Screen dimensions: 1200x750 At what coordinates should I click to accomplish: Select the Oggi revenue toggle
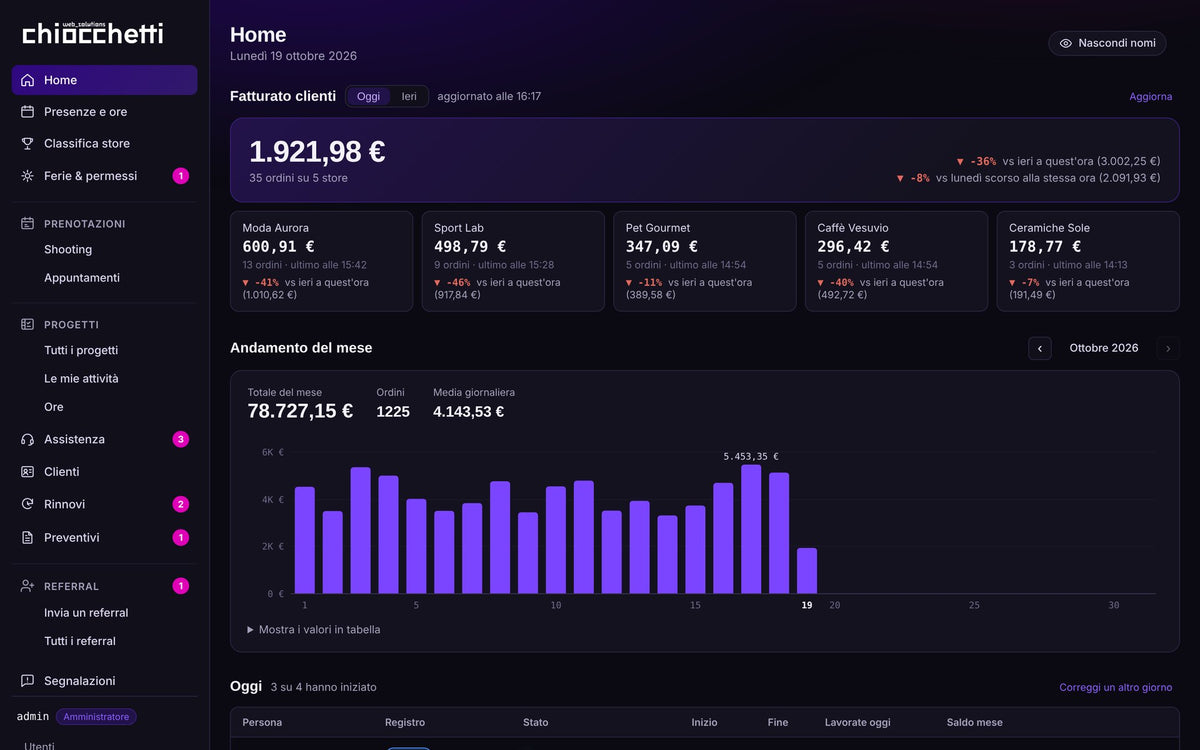coord(368,96)
